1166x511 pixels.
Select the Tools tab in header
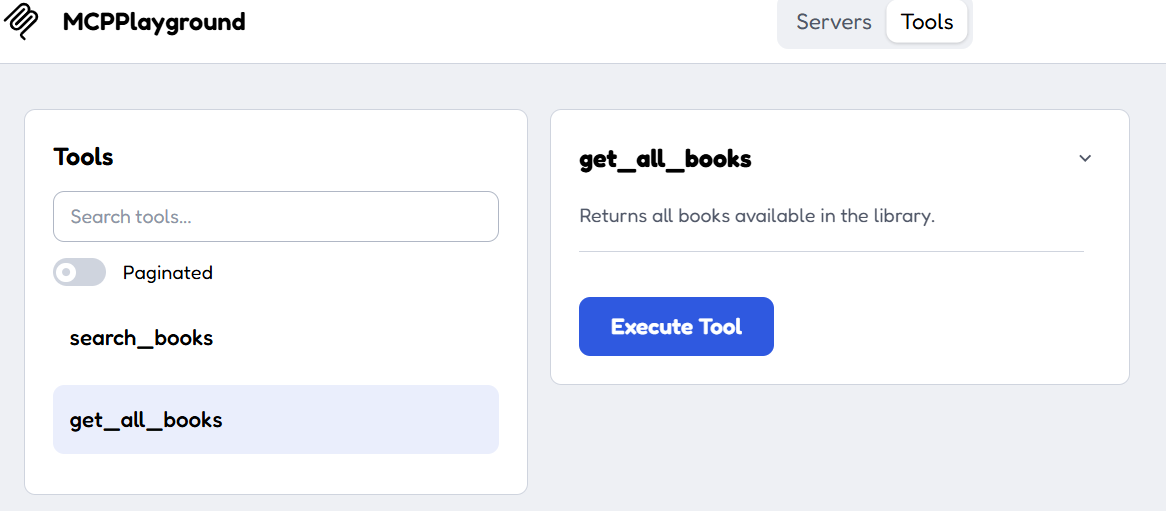click(927, 22)
